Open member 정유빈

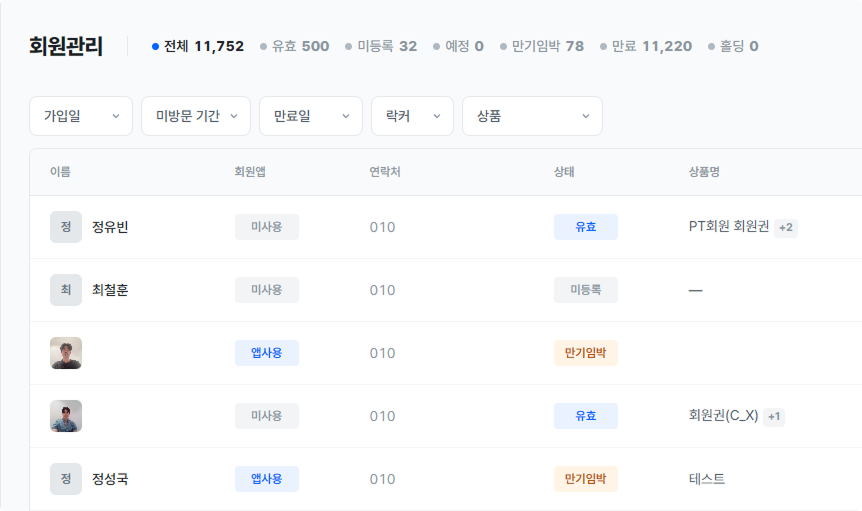click(x=110, y=227)
